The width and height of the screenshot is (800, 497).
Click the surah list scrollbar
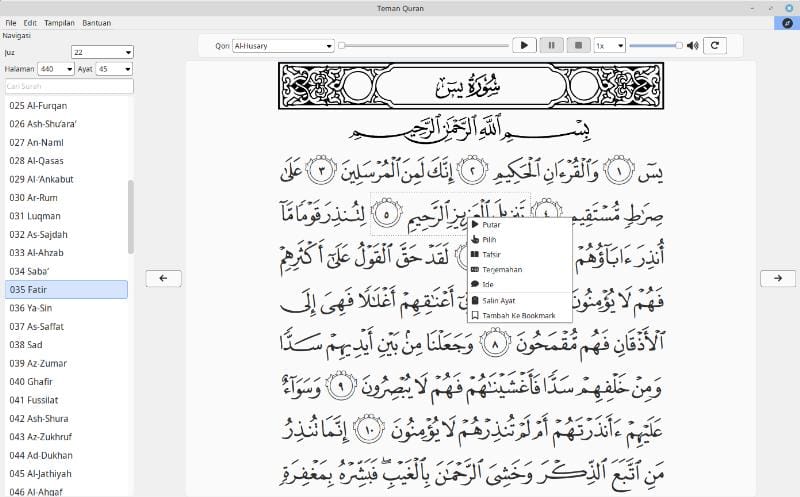(131, 217)
